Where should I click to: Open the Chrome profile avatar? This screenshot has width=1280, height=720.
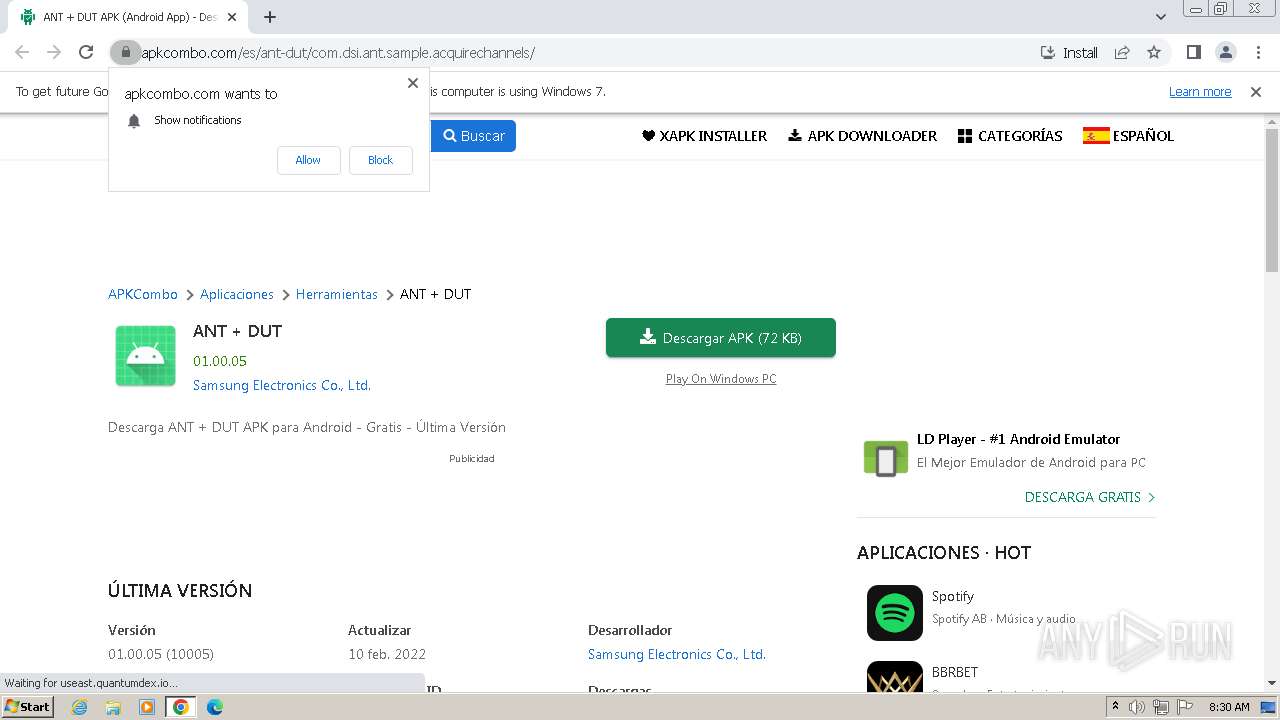(1225, 52)
